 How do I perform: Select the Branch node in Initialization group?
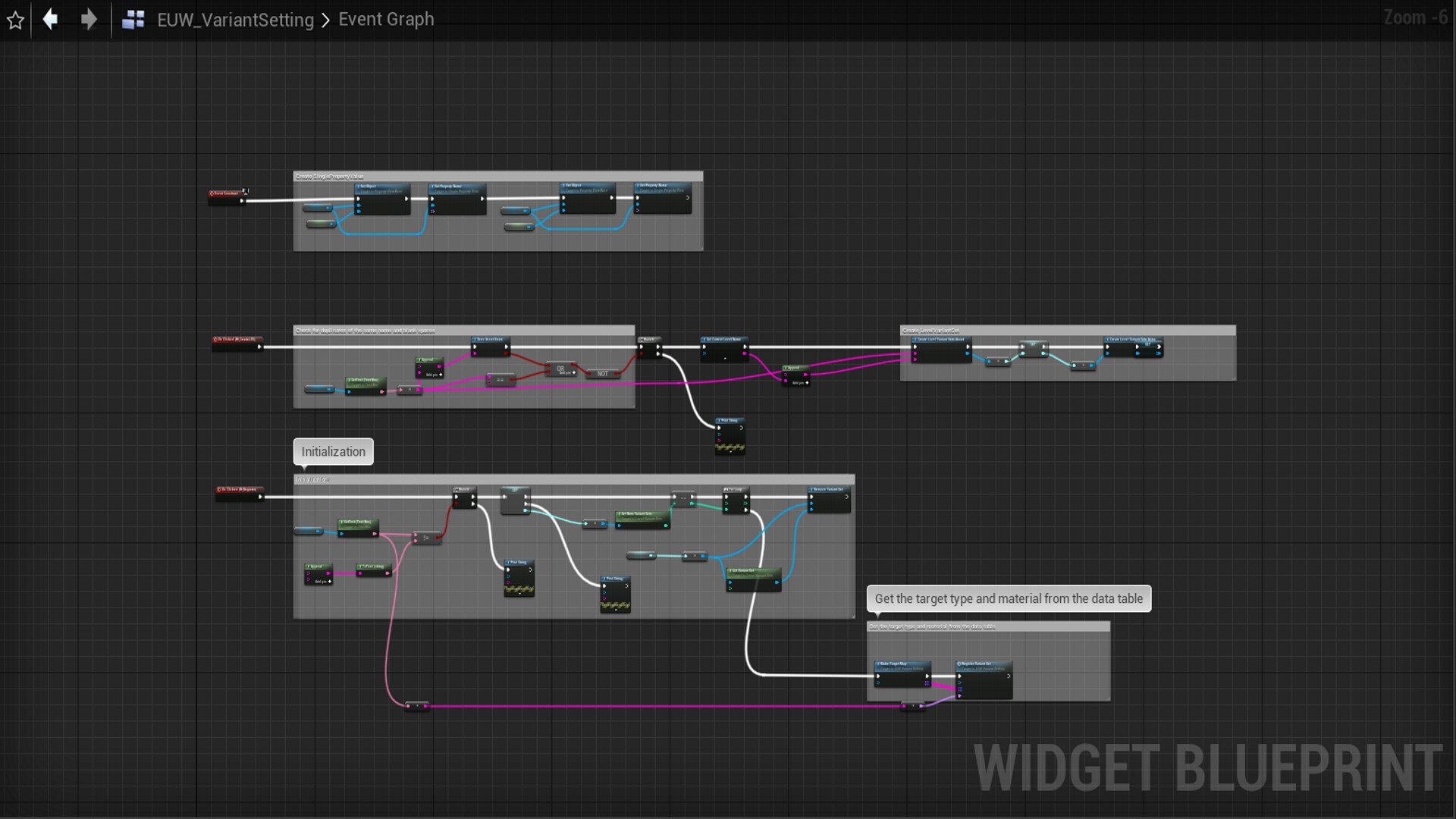point(465,497)
